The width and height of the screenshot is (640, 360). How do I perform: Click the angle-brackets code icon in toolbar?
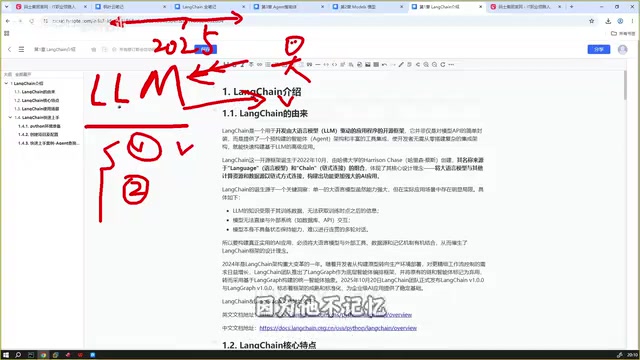coord(335,64)
